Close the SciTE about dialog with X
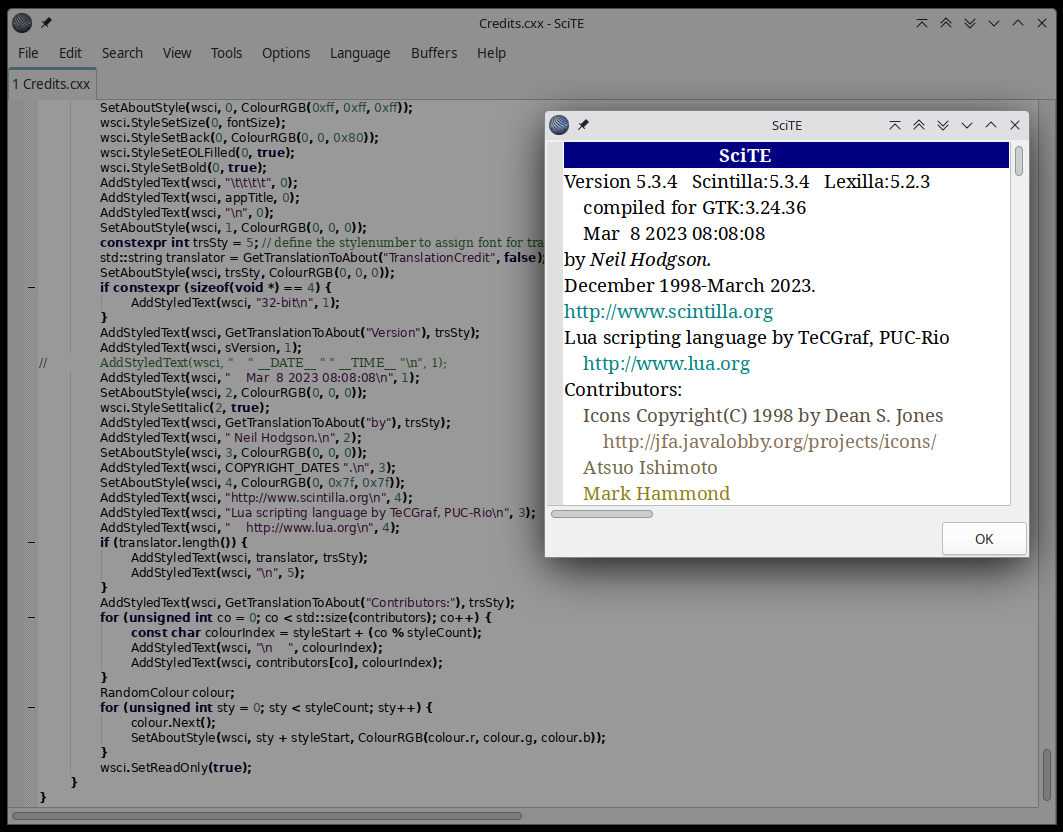The height and width of the screenshot is (832, 1063). pyautogui.click(x=1015, y=125)
